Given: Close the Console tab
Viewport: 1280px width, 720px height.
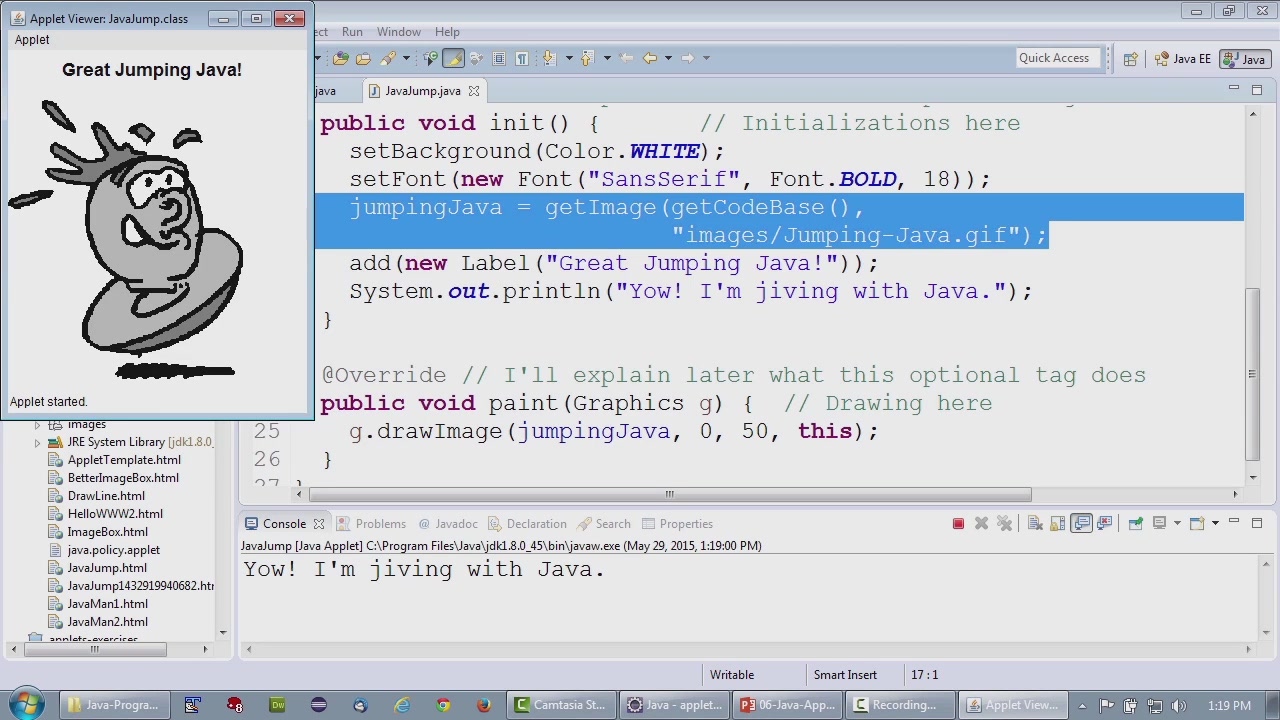Looking at the screenshot, I should 319,524.
